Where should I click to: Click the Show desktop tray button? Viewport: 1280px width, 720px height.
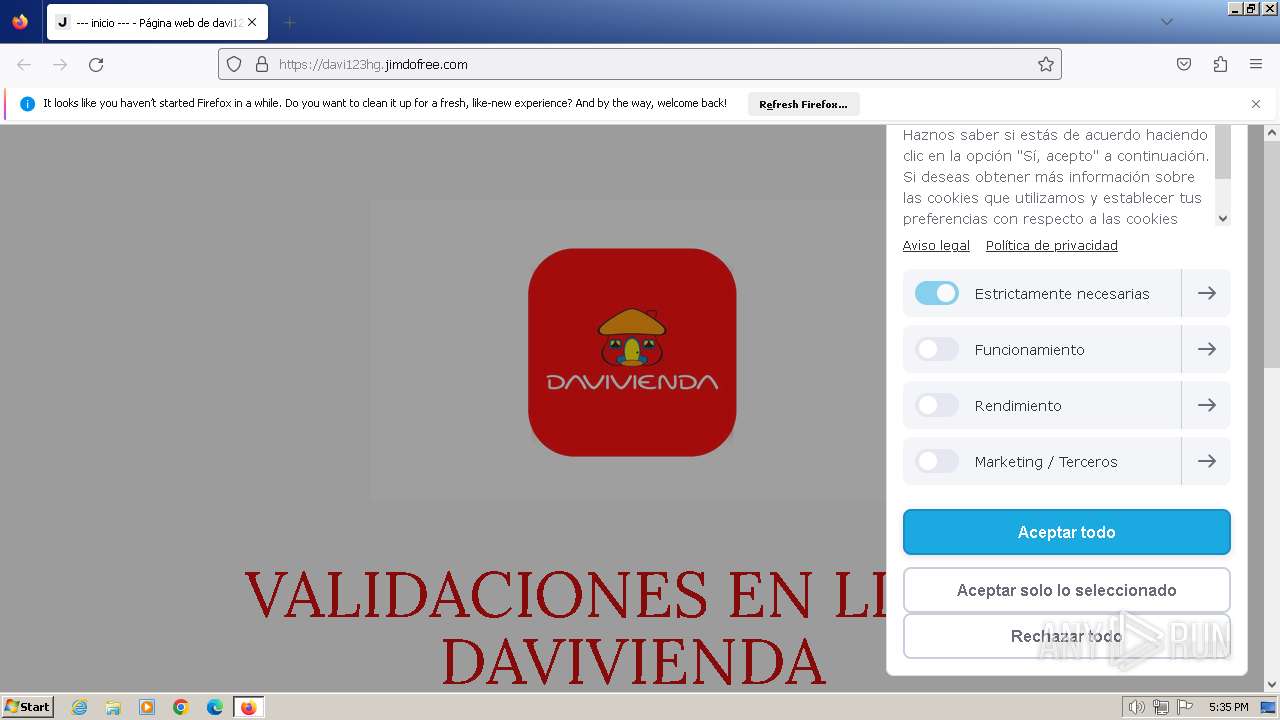tap(1268, 707)
